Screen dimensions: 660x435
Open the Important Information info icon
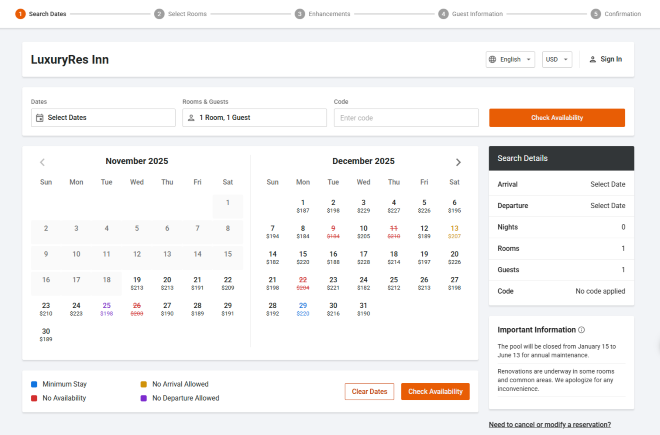(582, 330)
